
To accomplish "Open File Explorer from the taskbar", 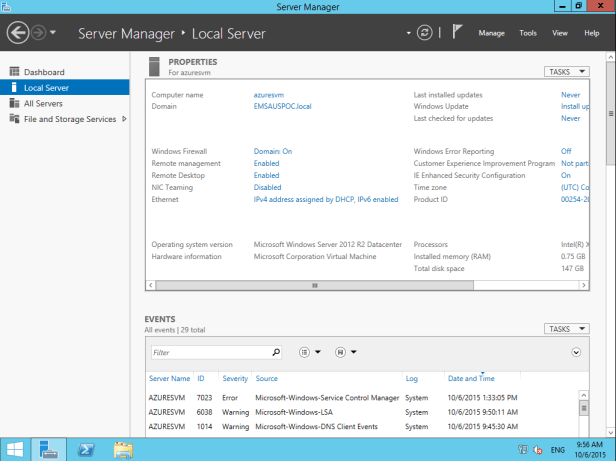I will point(123,450).
